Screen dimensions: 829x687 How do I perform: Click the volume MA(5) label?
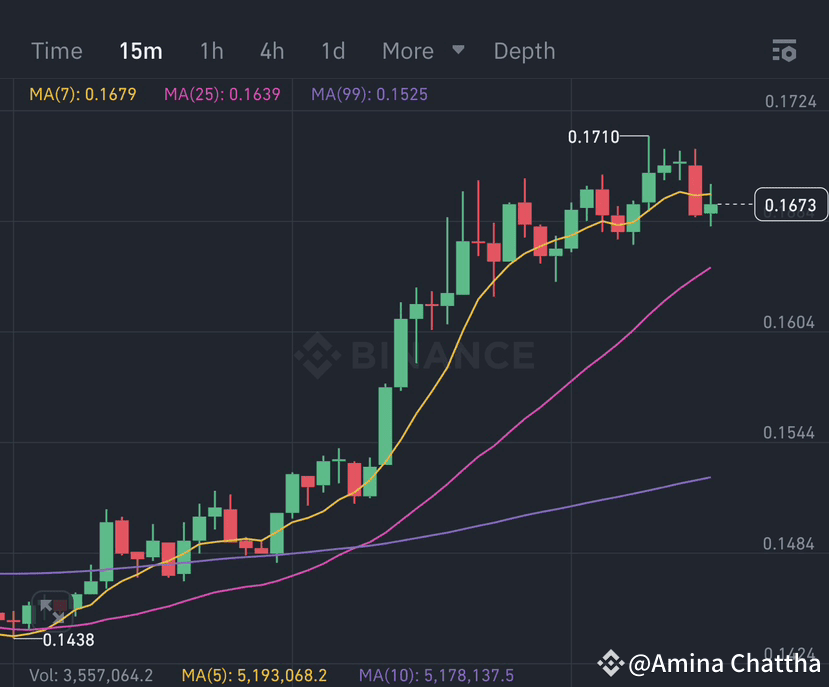255,674
